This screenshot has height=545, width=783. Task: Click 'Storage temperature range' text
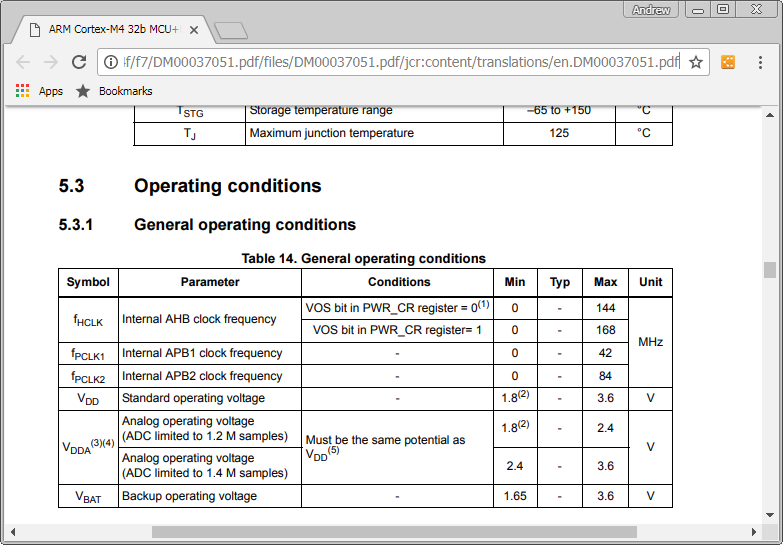321,110
